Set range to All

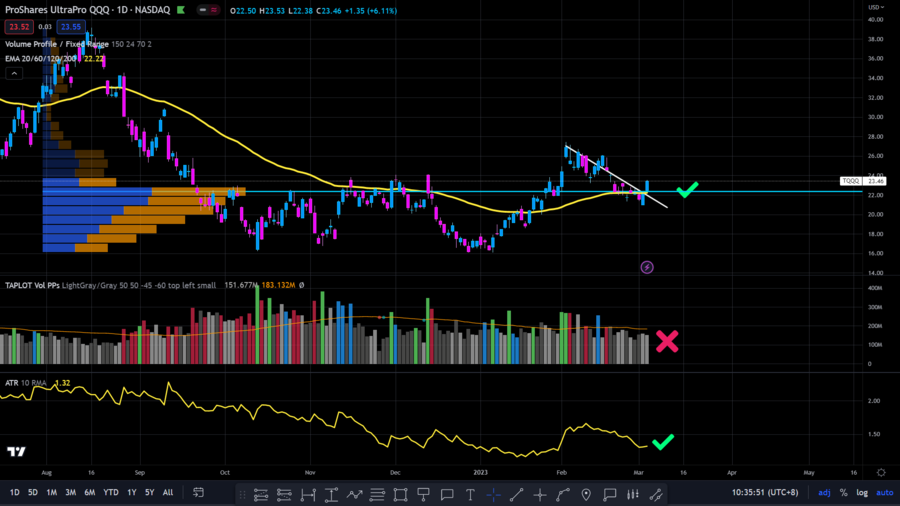tap(168, 492)
